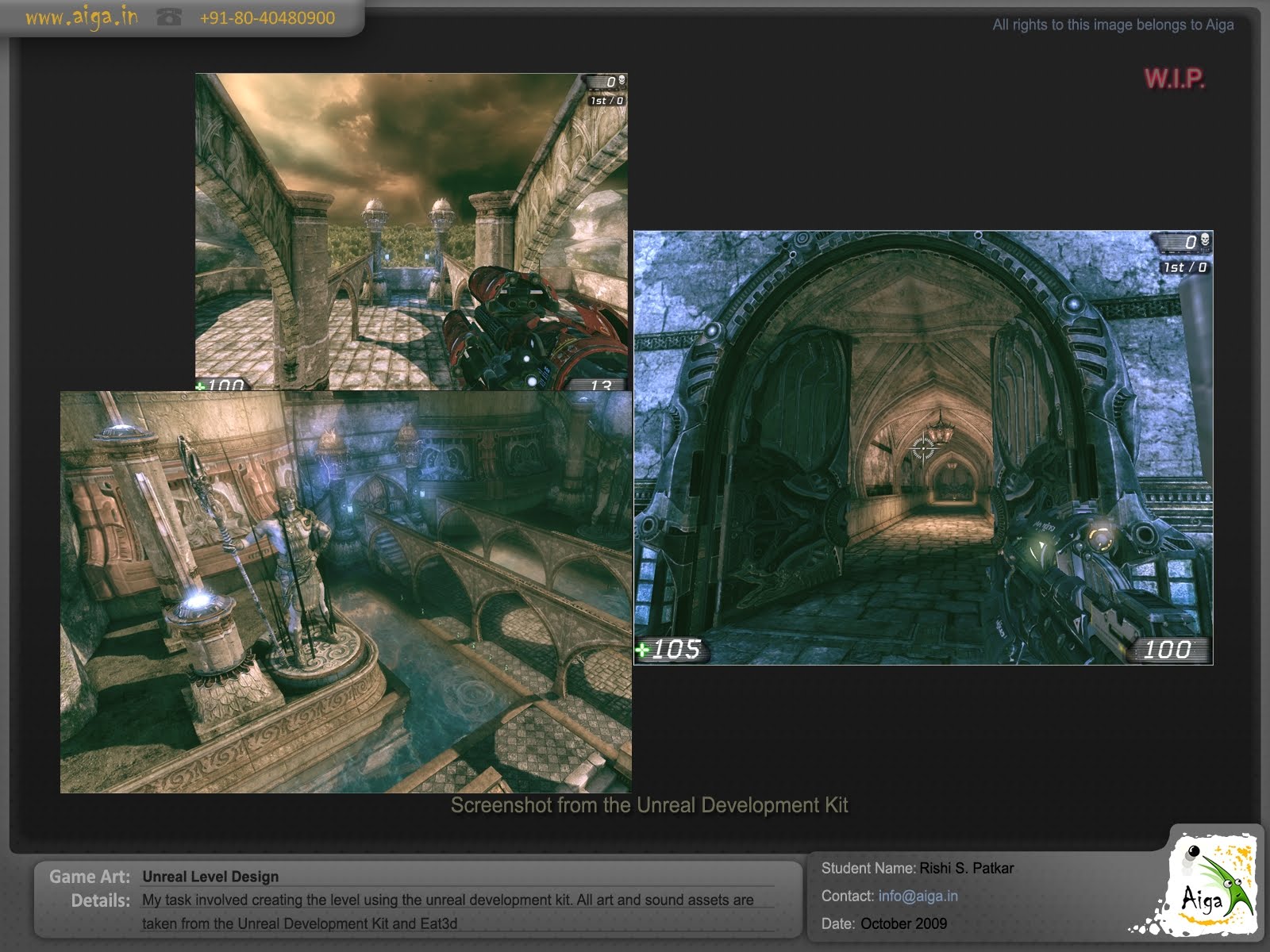Viewport: 1270px width, 952px height.
Task: Click the info@aiga.in email link
Action: [x=918, y=896]
